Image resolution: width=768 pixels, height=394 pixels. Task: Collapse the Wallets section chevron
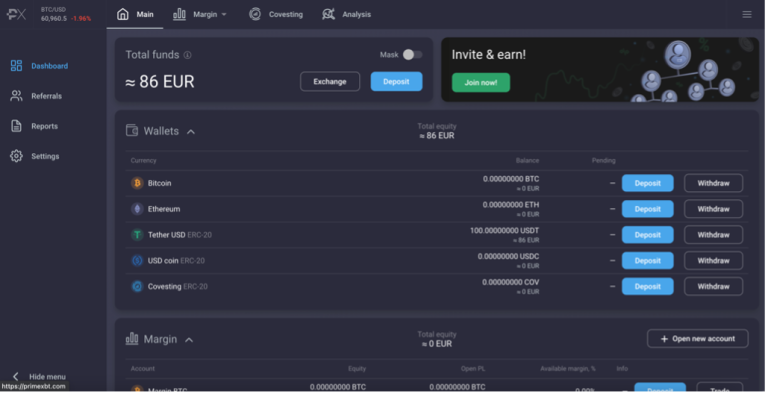(x=192, y=132)
